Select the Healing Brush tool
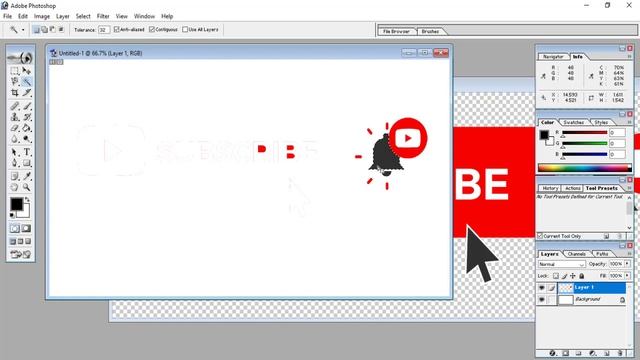640x360 pixels. (15, 106)
